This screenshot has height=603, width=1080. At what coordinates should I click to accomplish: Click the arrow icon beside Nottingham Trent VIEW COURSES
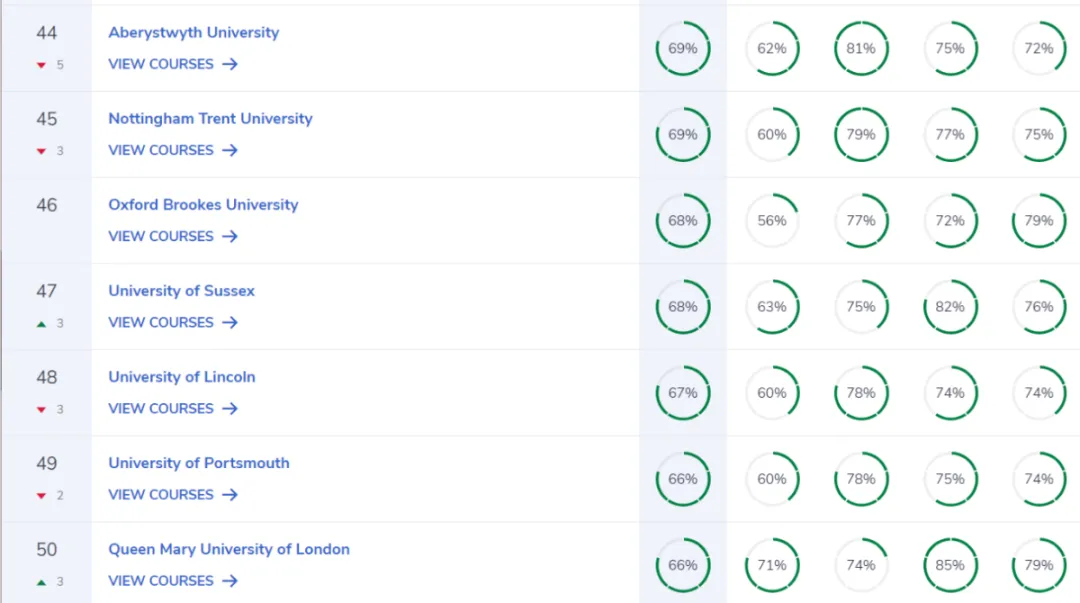pos(230,150)
